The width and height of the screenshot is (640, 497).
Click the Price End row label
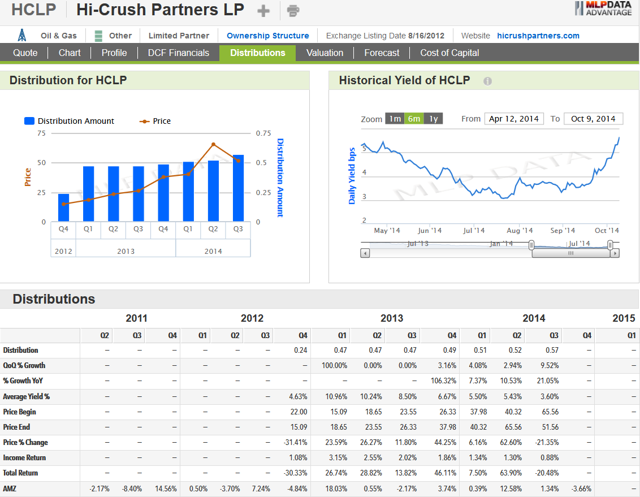pos(17,427)
